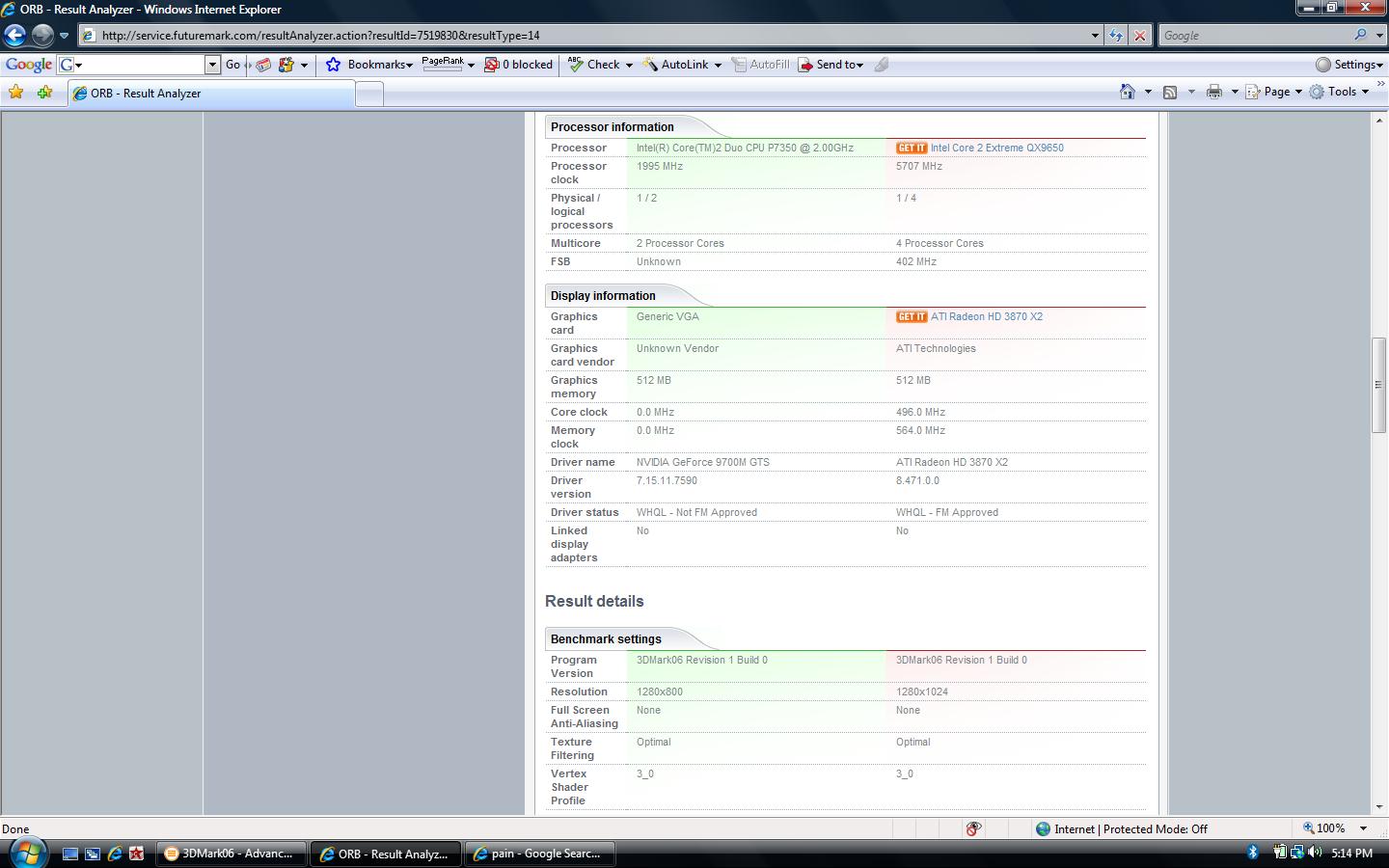Open the Bookmarks menu on Google Toolbar
Screen dimensions: 1389x868
coord(370,65)
